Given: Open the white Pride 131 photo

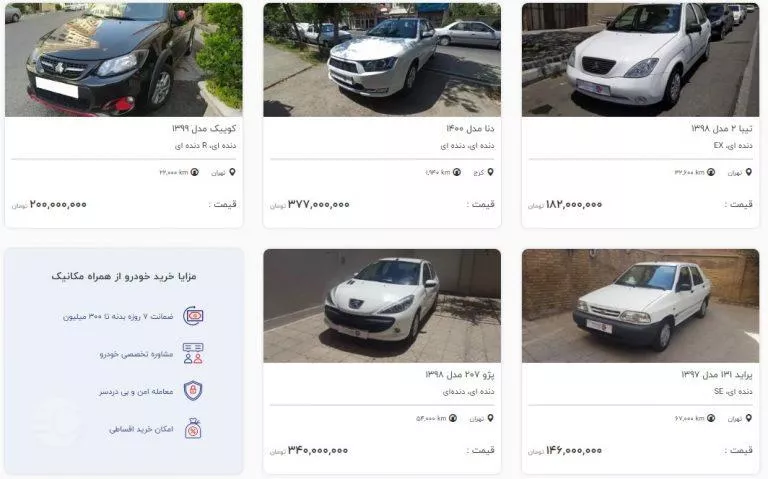Looking at the screenshot, I should (x=641, y=306).
